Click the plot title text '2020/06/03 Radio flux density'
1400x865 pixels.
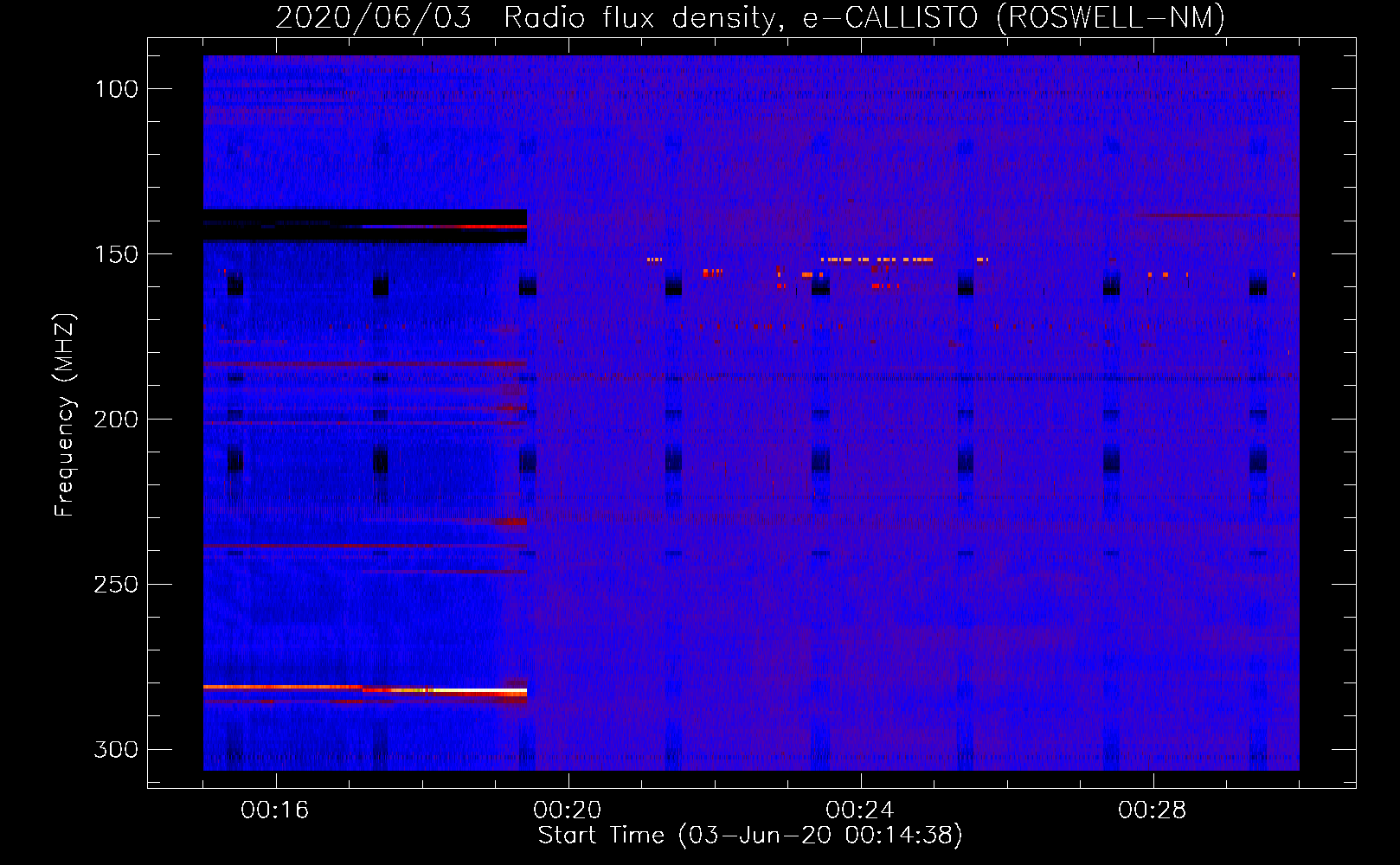pyautogui.click(x=527, y=18)
